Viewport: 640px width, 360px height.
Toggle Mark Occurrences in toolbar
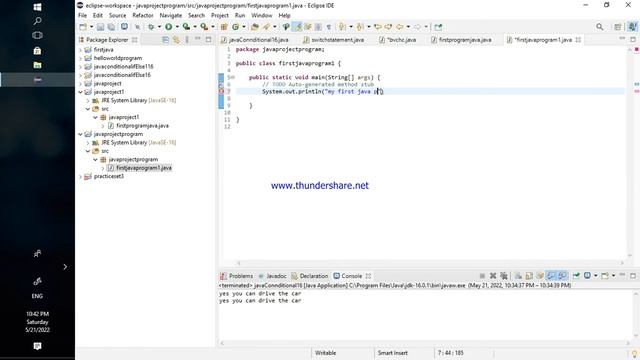coord(298,27)
